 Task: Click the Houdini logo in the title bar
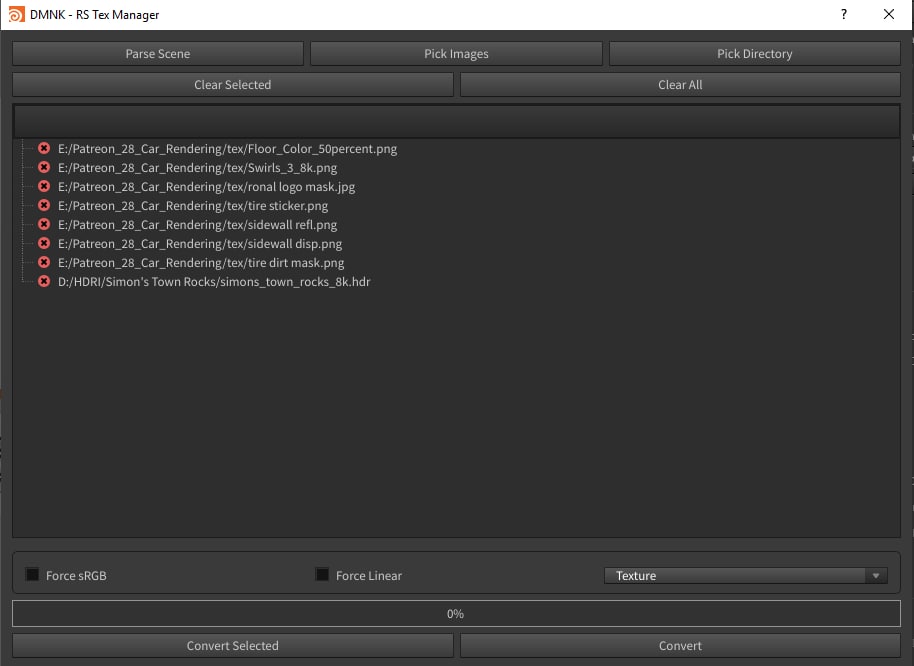click(x=16, y=15)
